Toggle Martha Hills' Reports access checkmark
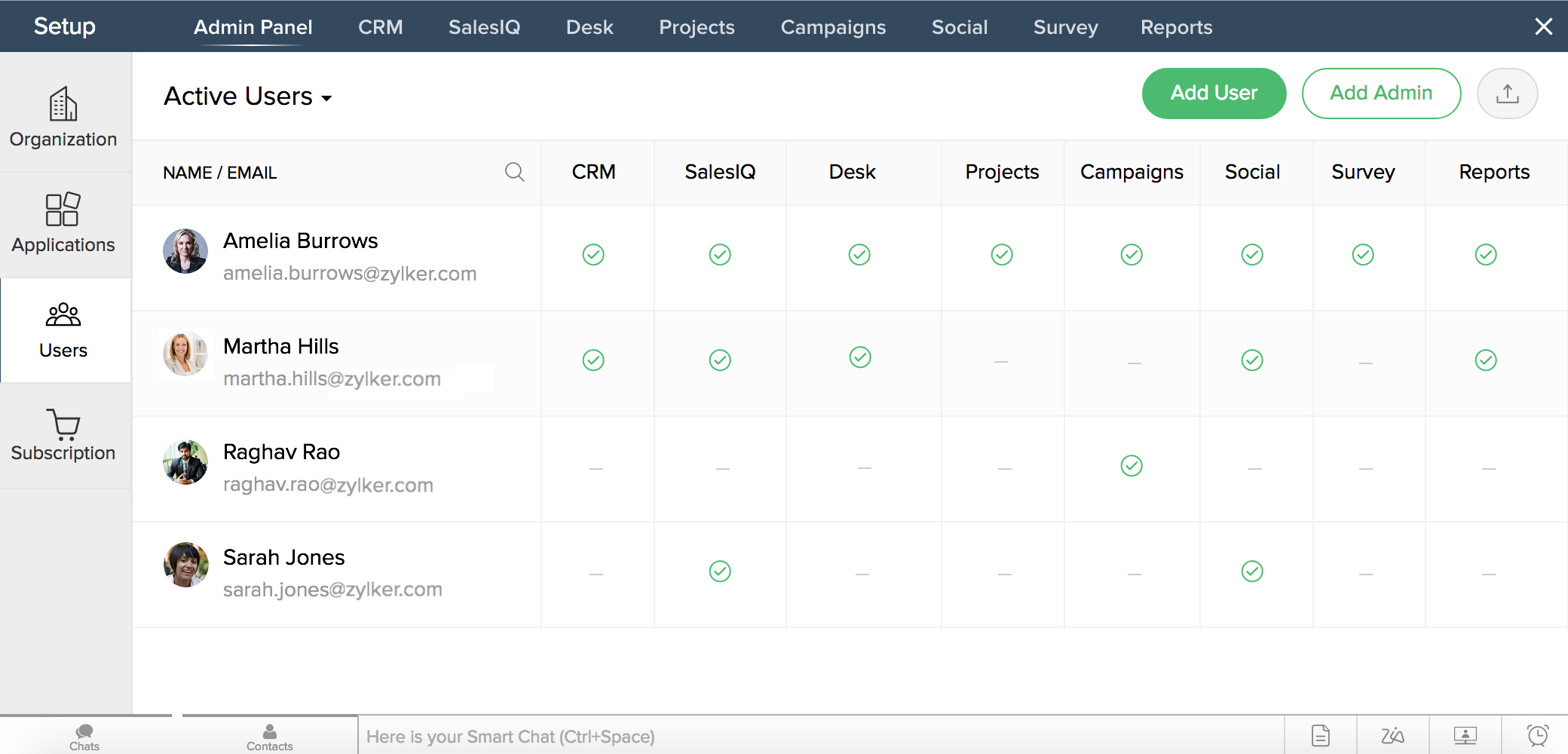 (x=1486, y=360)
